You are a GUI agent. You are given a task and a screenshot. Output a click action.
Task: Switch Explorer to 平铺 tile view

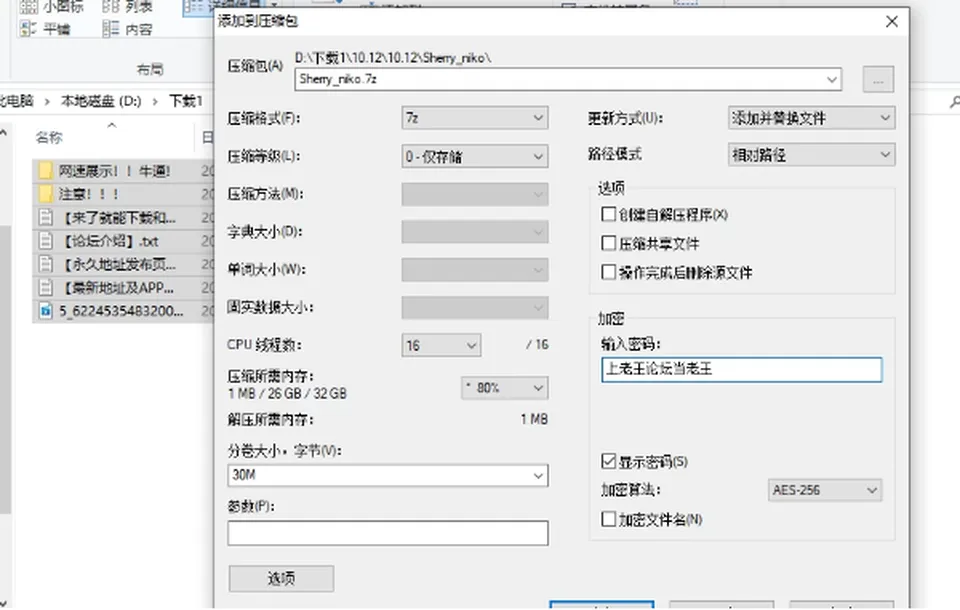45,29
